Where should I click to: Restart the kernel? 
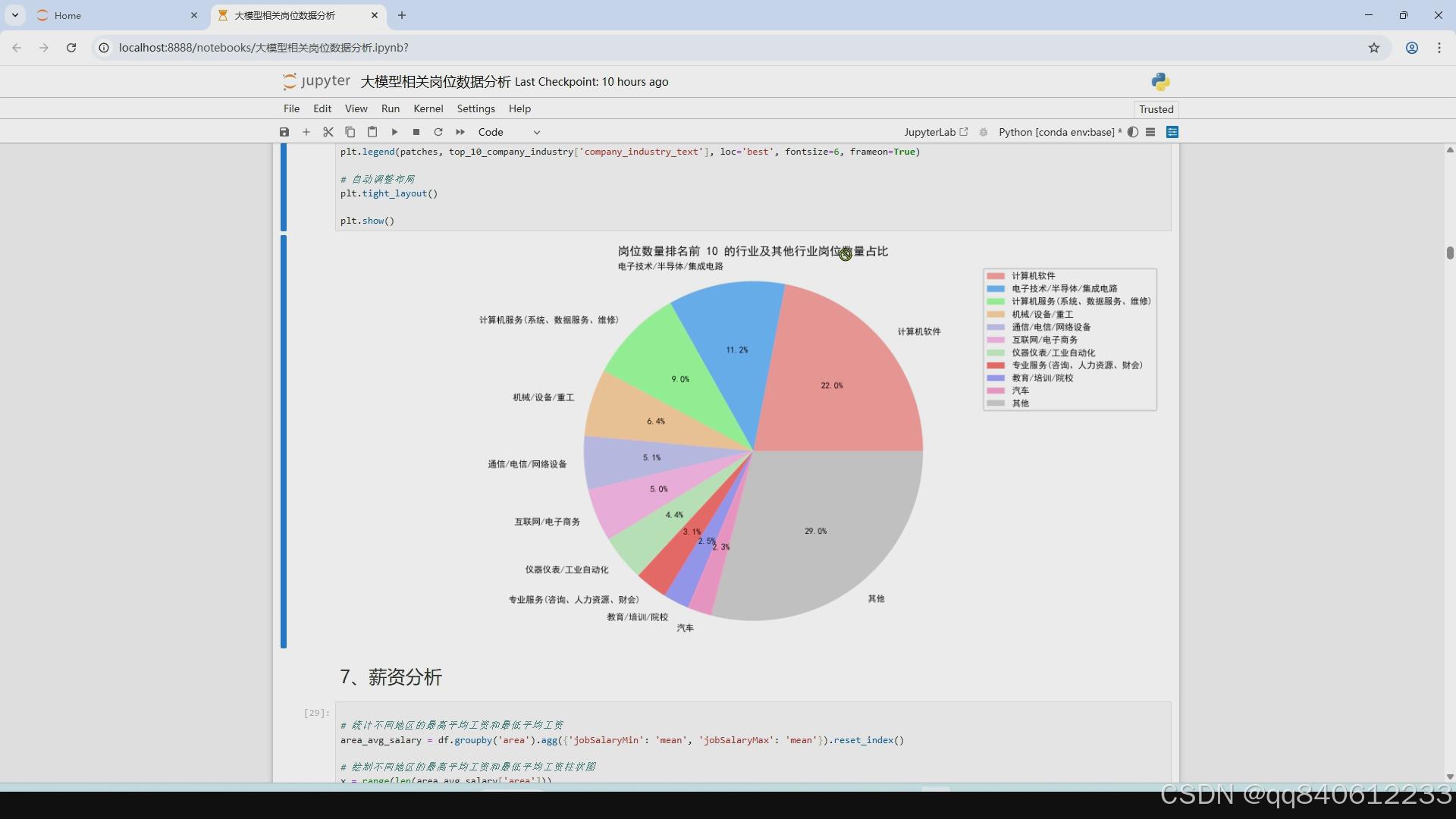438,132
